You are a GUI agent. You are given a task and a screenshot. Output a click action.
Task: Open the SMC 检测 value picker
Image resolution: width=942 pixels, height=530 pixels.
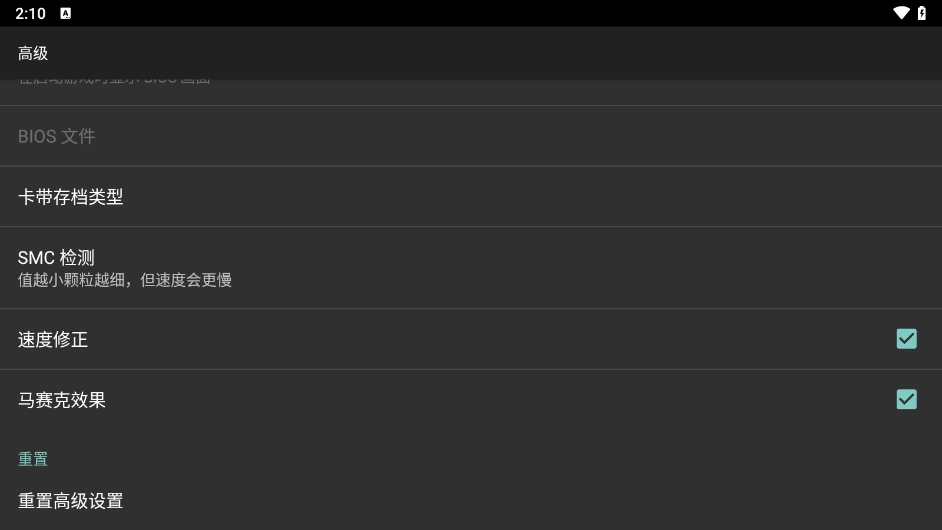(56, 258)
